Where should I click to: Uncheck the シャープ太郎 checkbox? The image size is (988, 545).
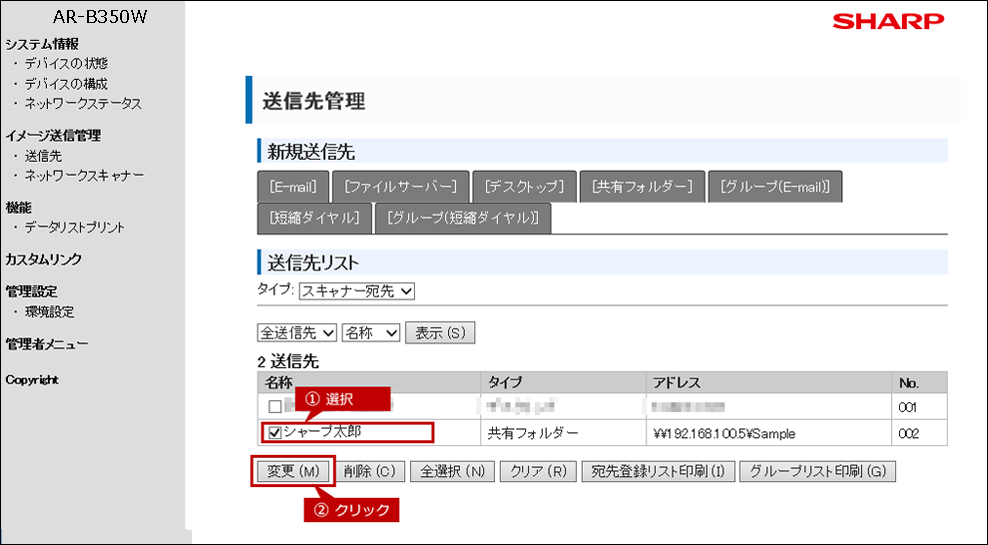pyautogui.click(x=275, y=433)
